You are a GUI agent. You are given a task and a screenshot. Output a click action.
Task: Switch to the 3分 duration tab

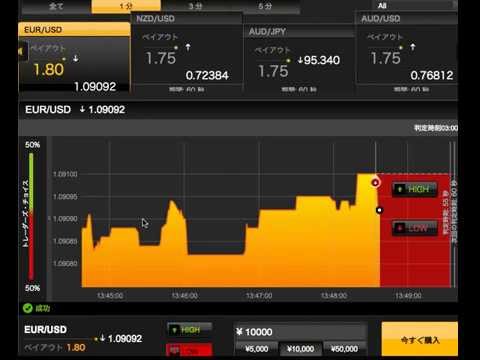[x=196, y=6]
